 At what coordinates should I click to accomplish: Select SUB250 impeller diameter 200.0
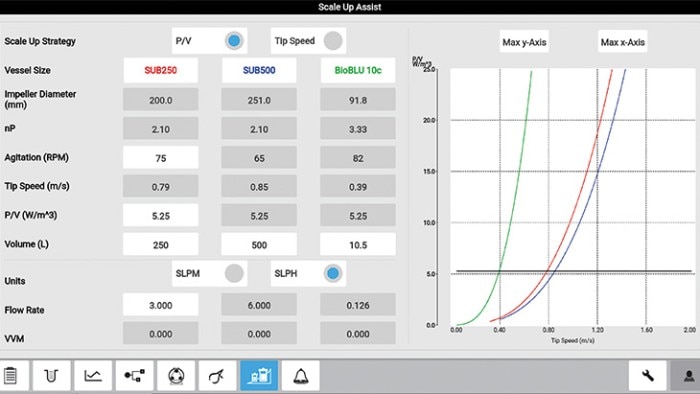coord(161,100)
